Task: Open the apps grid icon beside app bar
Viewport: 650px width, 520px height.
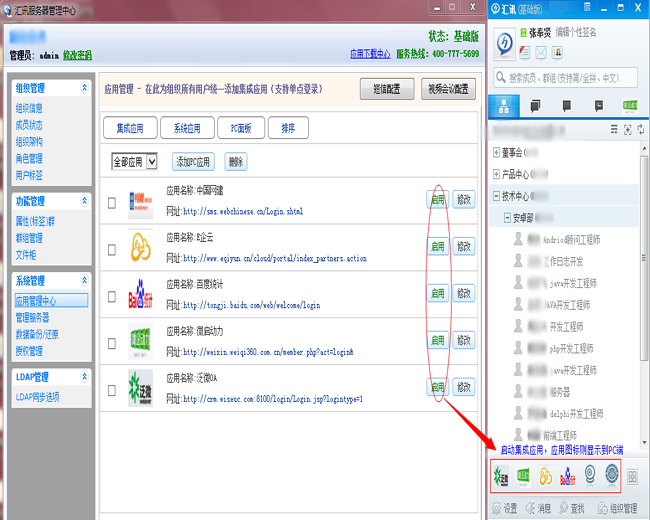Action: (632, 476)
